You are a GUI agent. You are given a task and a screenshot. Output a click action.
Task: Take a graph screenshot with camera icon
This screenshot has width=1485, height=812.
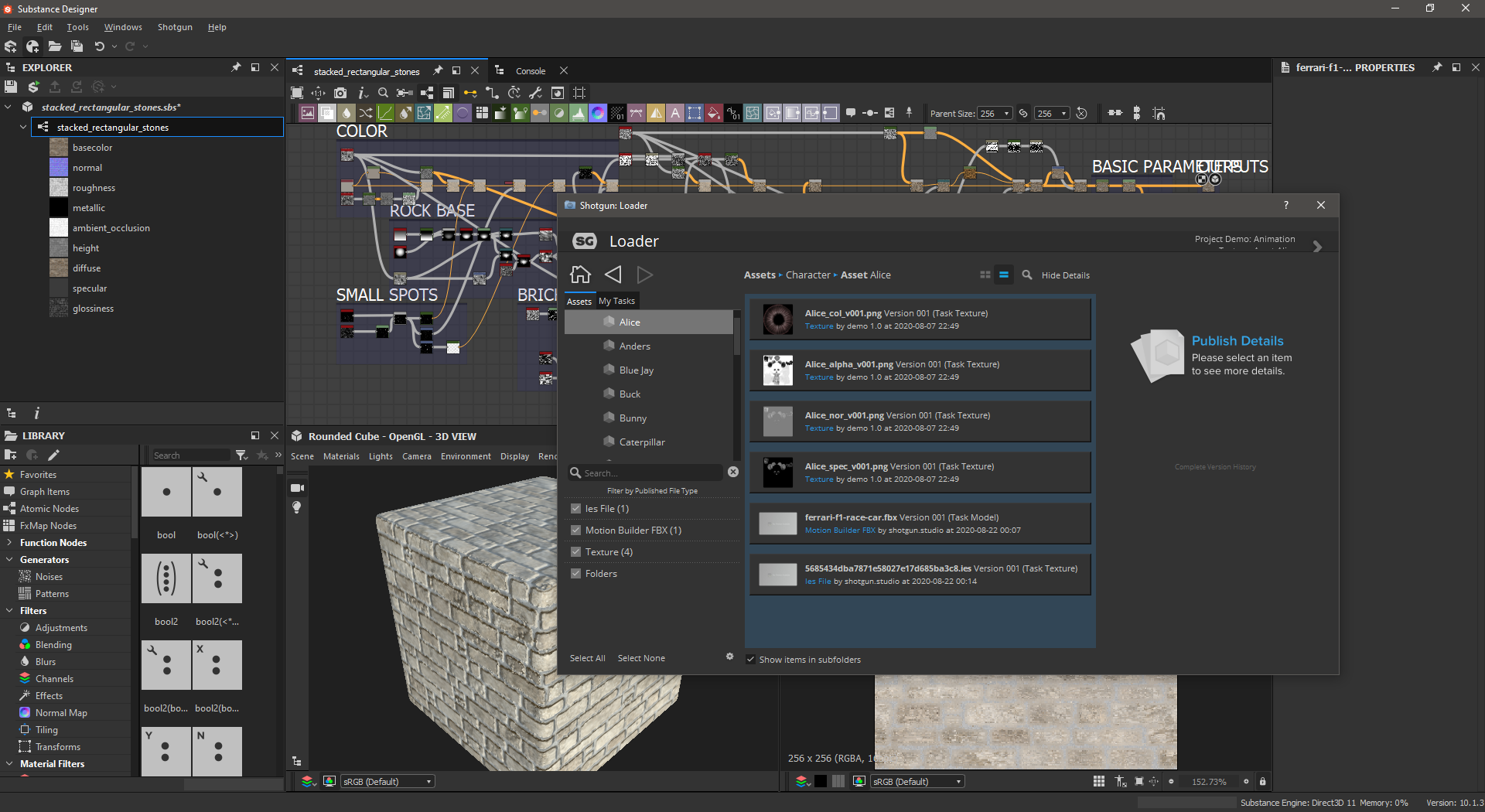pyautogui.click(x=340, y=93)
